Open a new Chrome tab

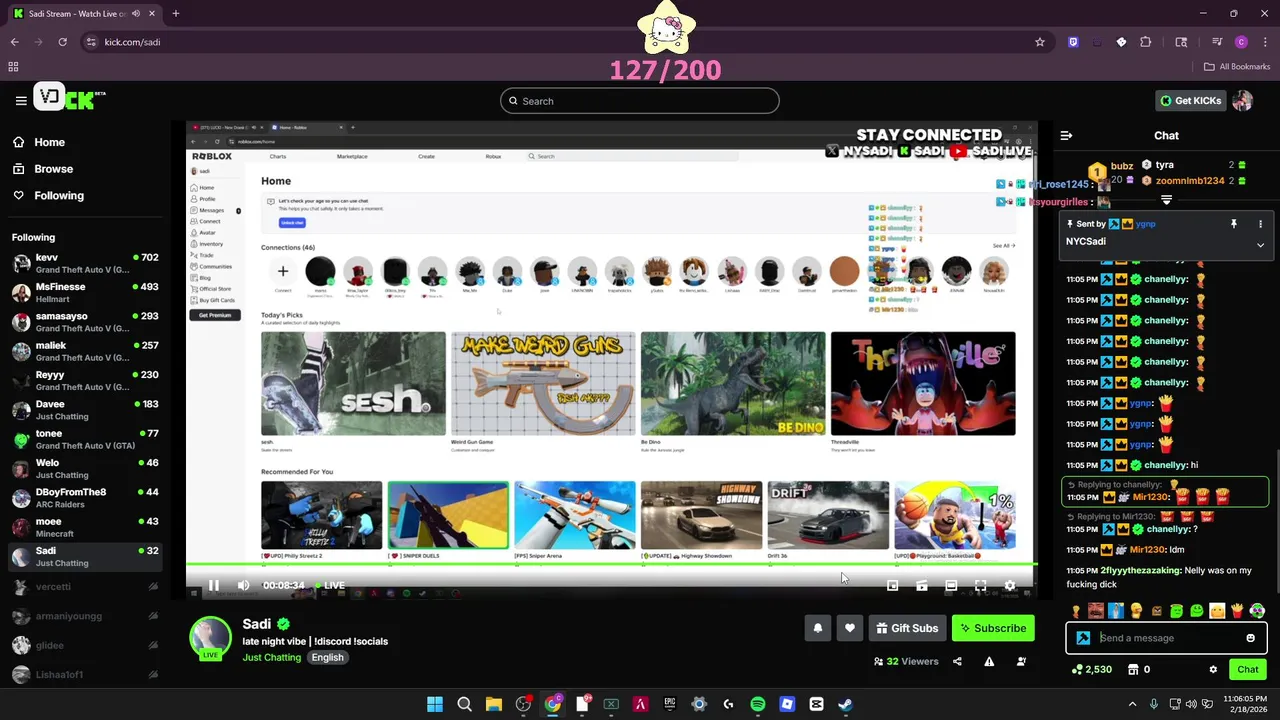[175, 14]
